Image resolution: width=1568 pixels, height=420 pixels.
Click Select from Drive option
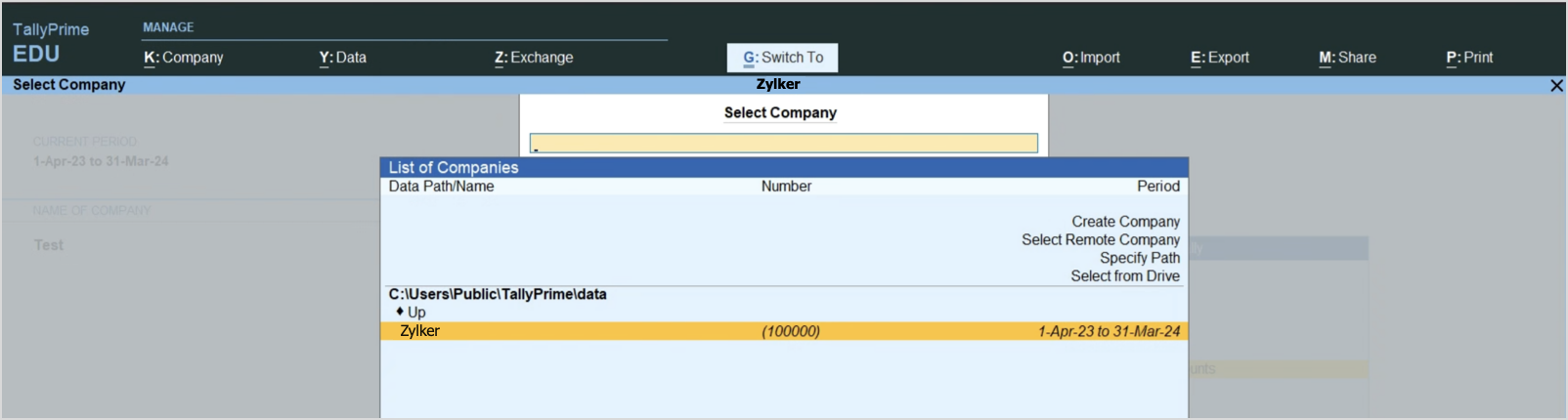(1124, 276)
